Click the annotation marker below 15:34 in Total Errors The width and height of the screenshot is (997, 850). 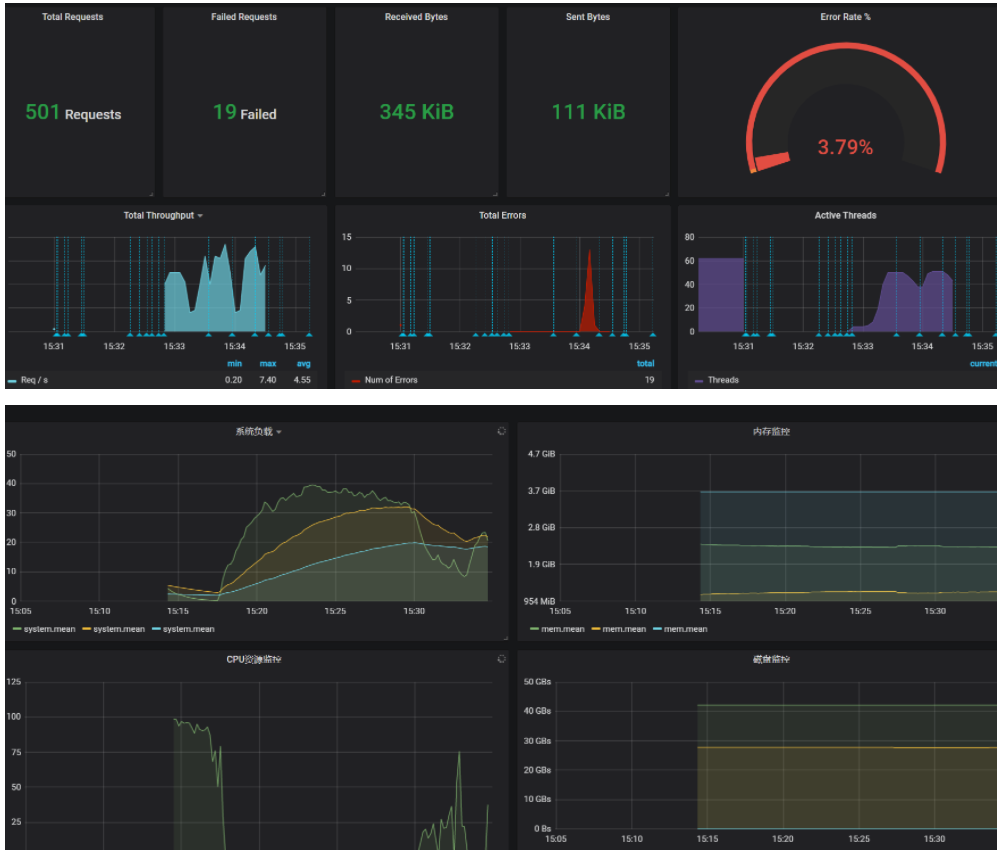[x=576, y=334]
